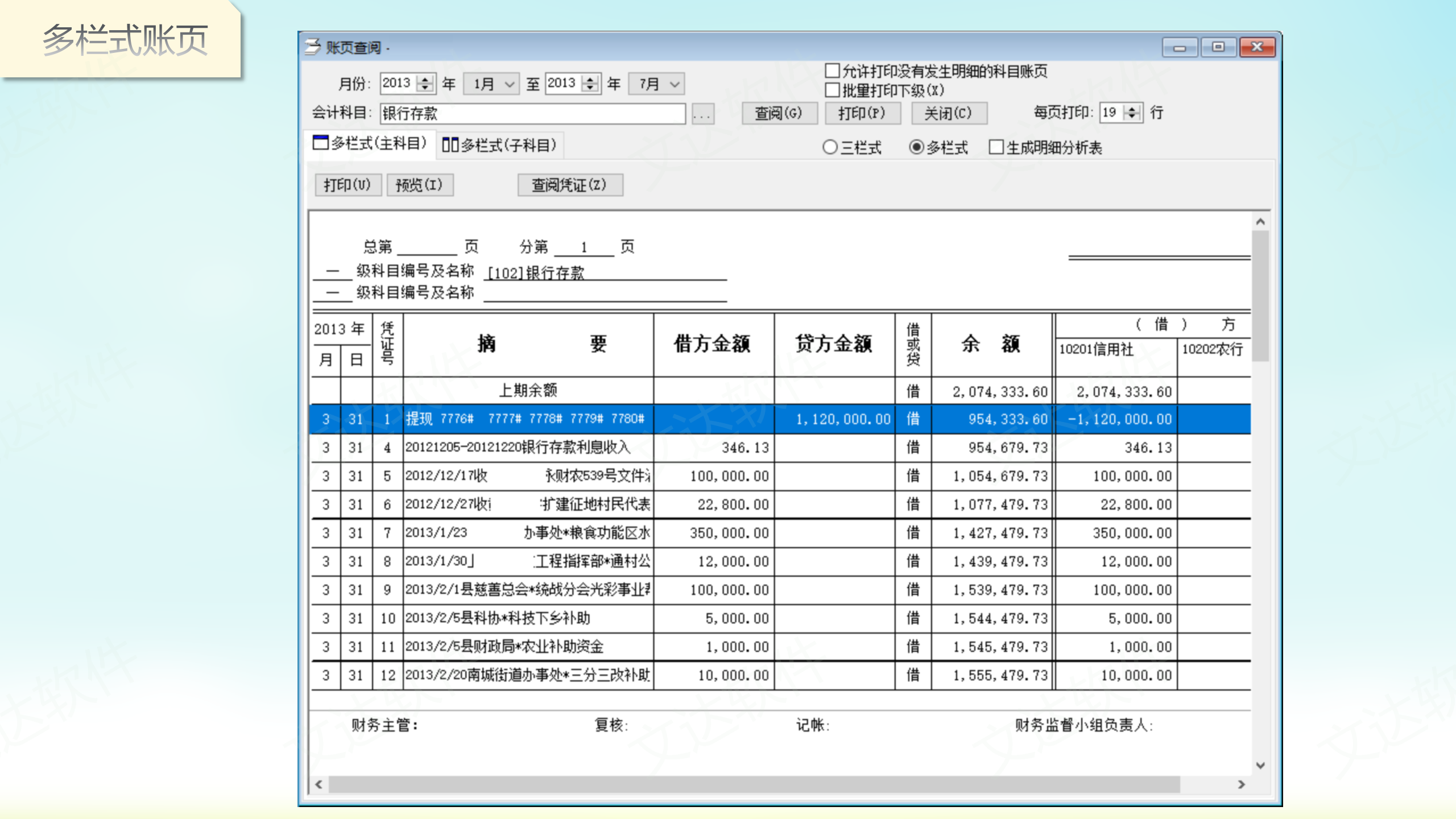Click the ellipsis button beside 会计科目 field
Image resolution: width=1456 pixels, height=819 pixels.
click(x=702, y=114)
